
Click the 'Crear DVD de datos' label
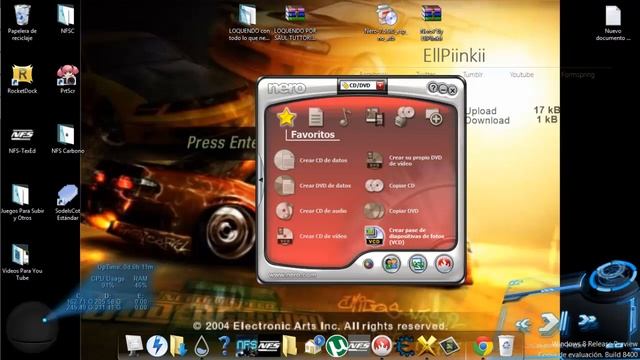click(325, 186)
